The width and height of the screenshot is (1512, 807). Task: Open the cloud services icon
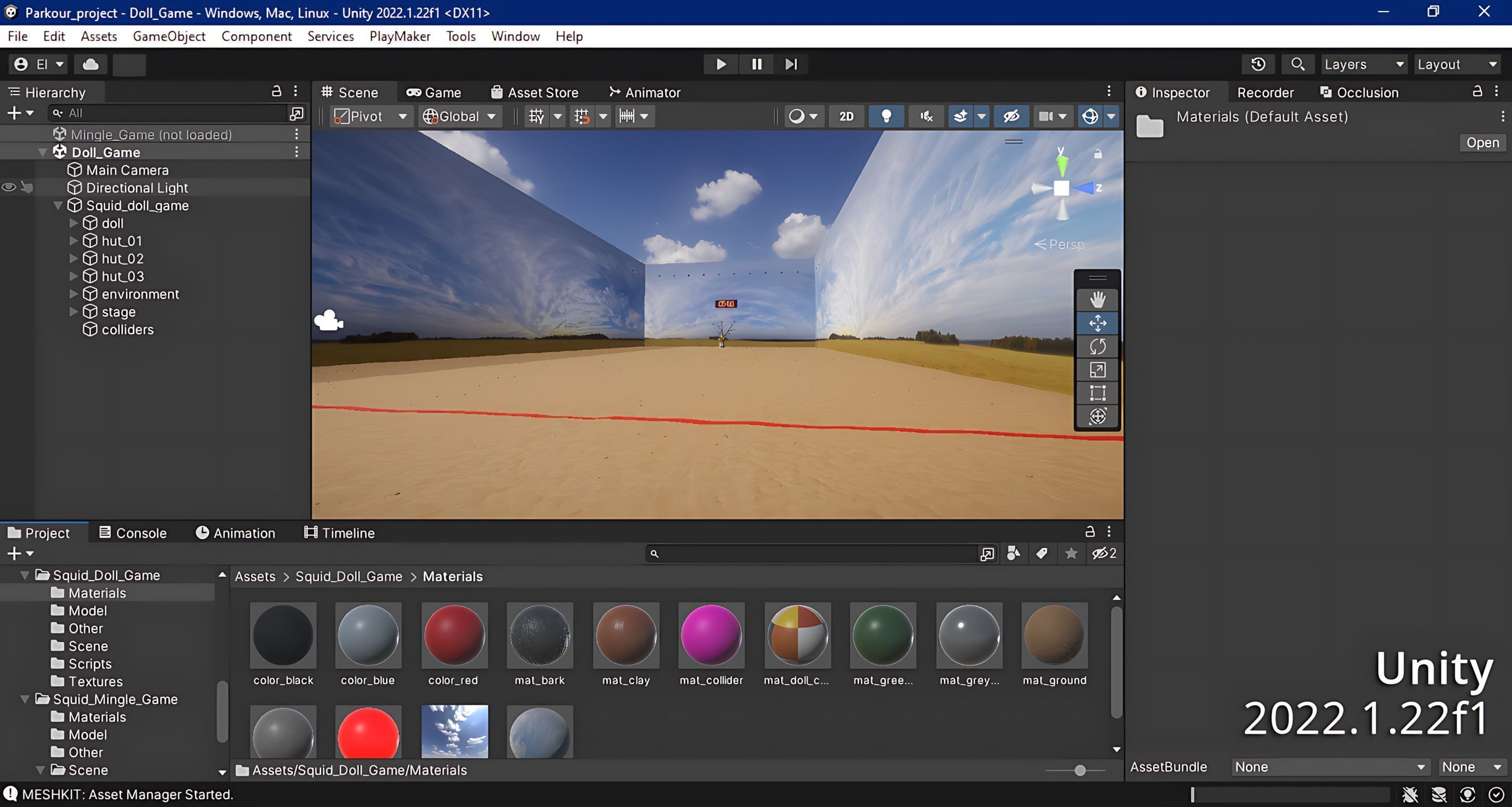pyautogui.click(x=90, y=64)
